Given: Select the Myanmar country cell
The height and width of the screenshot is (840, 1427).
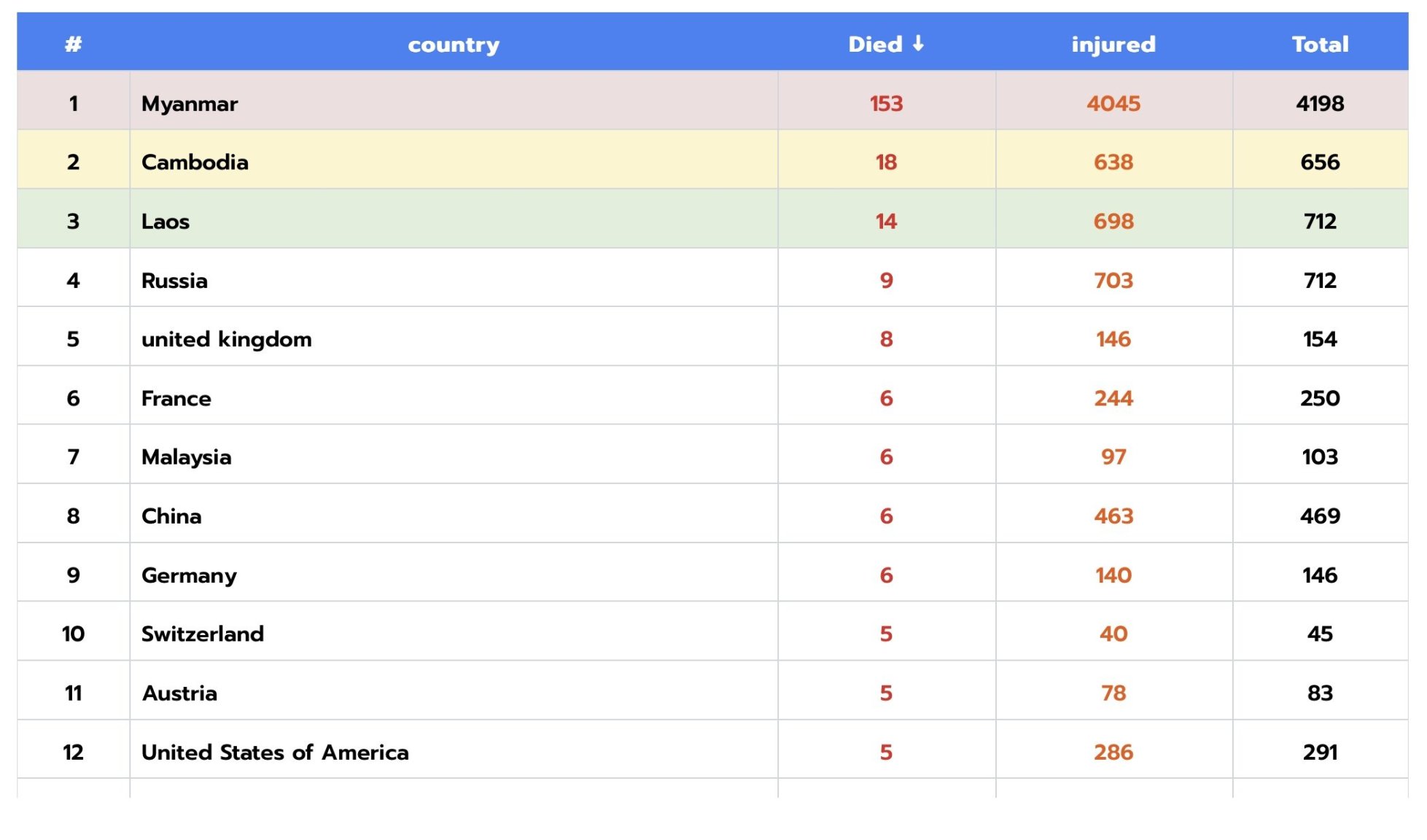Looking at the screenshot, I should point(454,101).
